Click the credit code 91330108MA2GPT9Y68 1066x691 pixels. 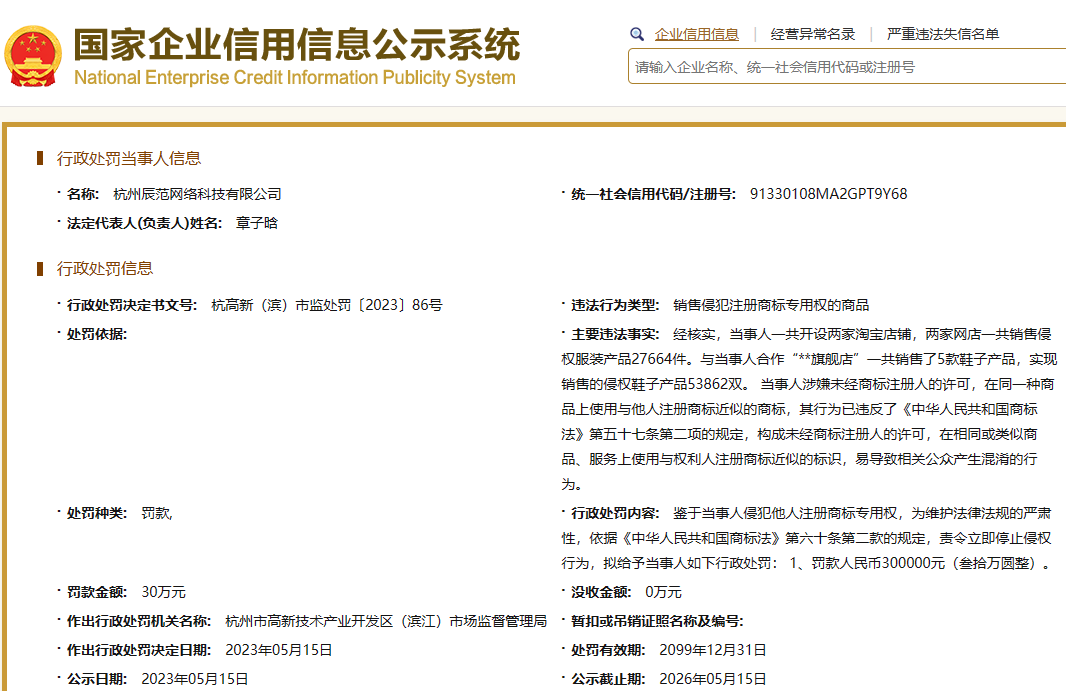(828, 194)
